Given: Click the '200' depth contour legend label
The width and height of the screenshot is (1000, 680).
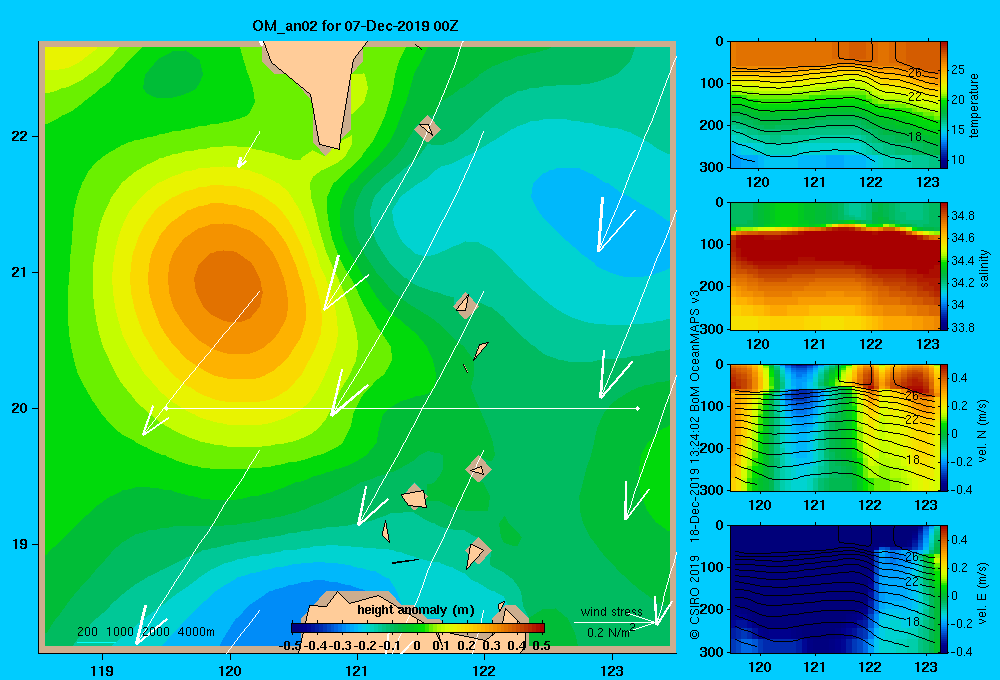Looking at the screenshot, I should click(87, 632).
